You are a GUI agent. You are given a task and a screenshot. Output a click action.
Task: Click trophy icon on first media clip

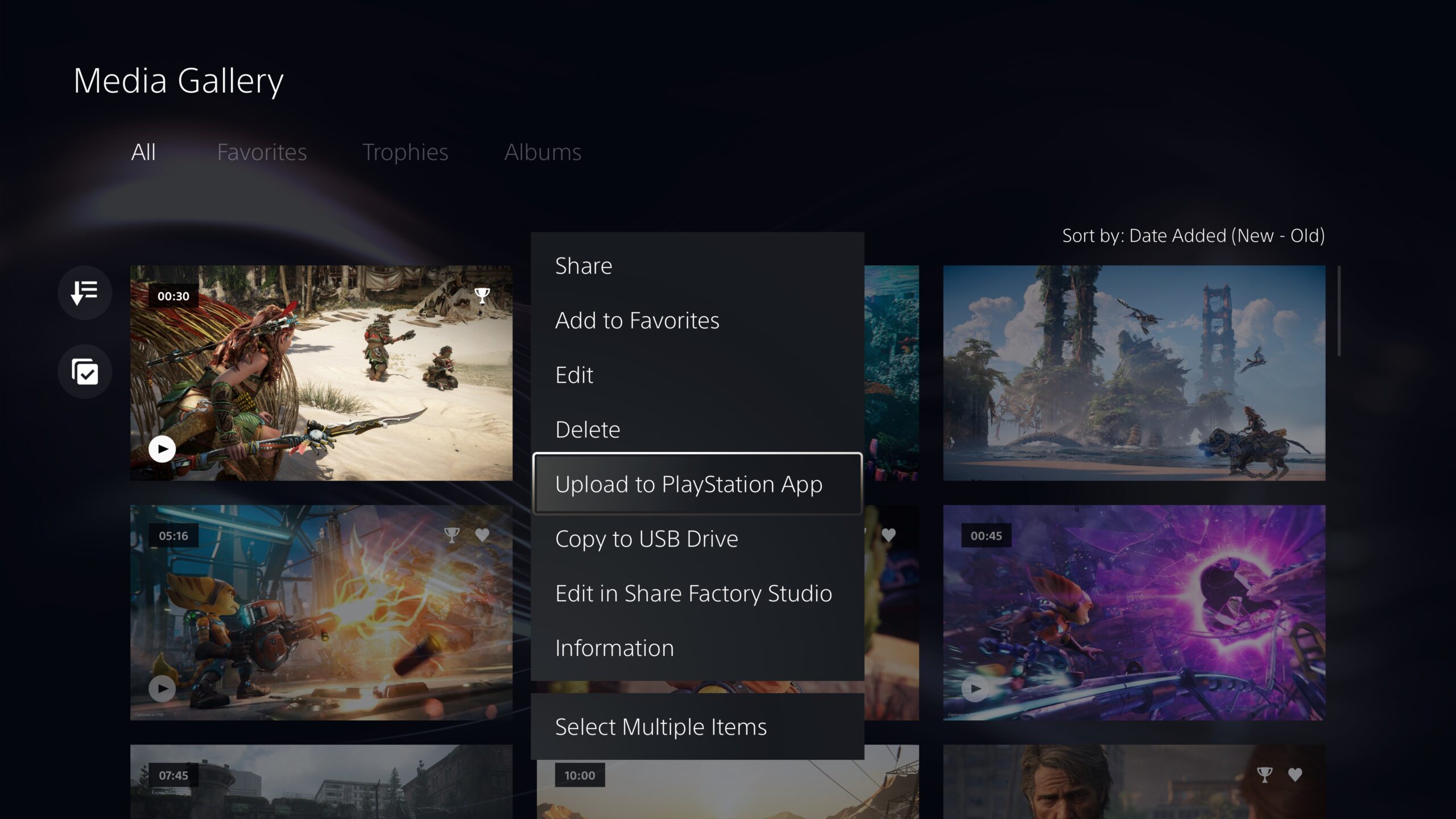pyautogui.click(x=481, y=294)
